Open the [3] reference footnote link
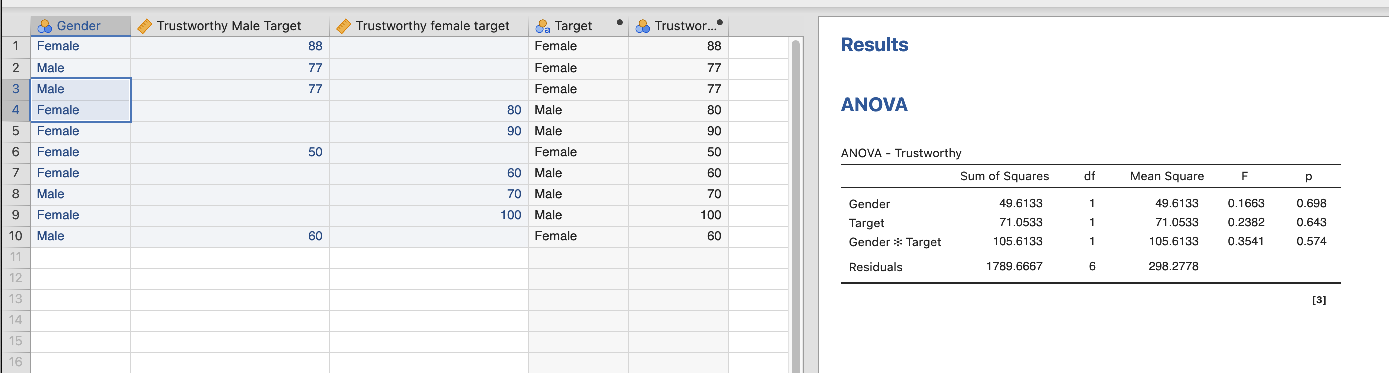The image size is (1389, 373). pyautogui.click(x=1318, y=300)
